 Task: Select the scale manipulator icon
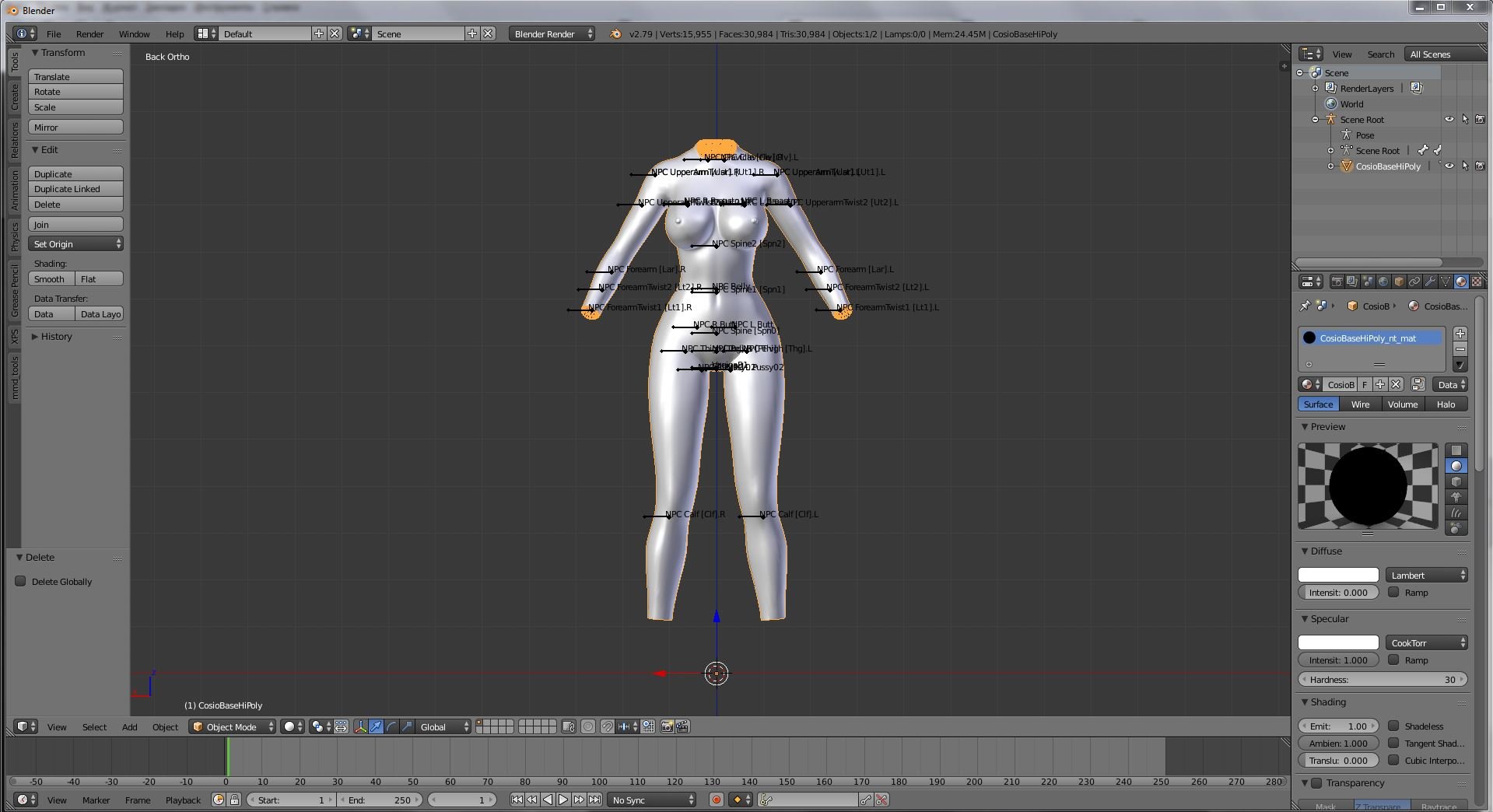pyautogui.click(x=407, y=726)
